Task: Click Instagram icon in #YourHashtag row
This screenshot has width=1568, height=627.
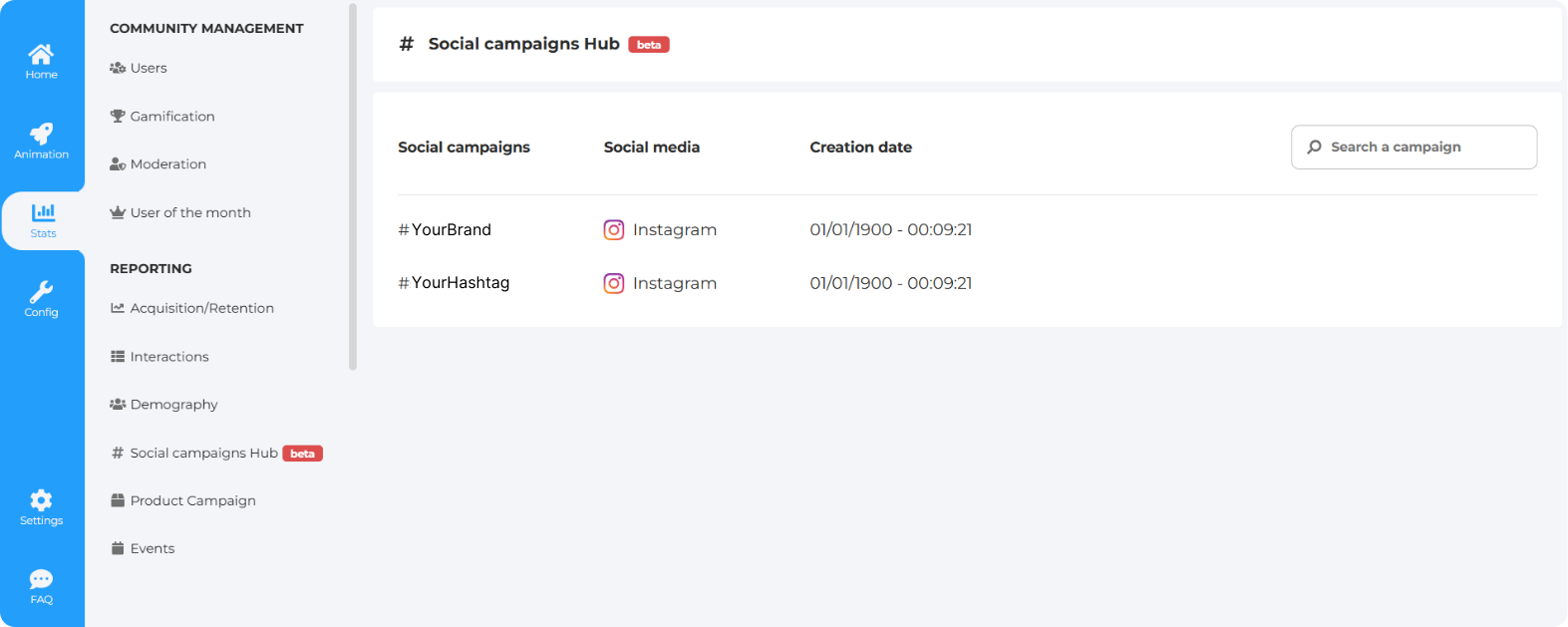Action: pos(614,283)
